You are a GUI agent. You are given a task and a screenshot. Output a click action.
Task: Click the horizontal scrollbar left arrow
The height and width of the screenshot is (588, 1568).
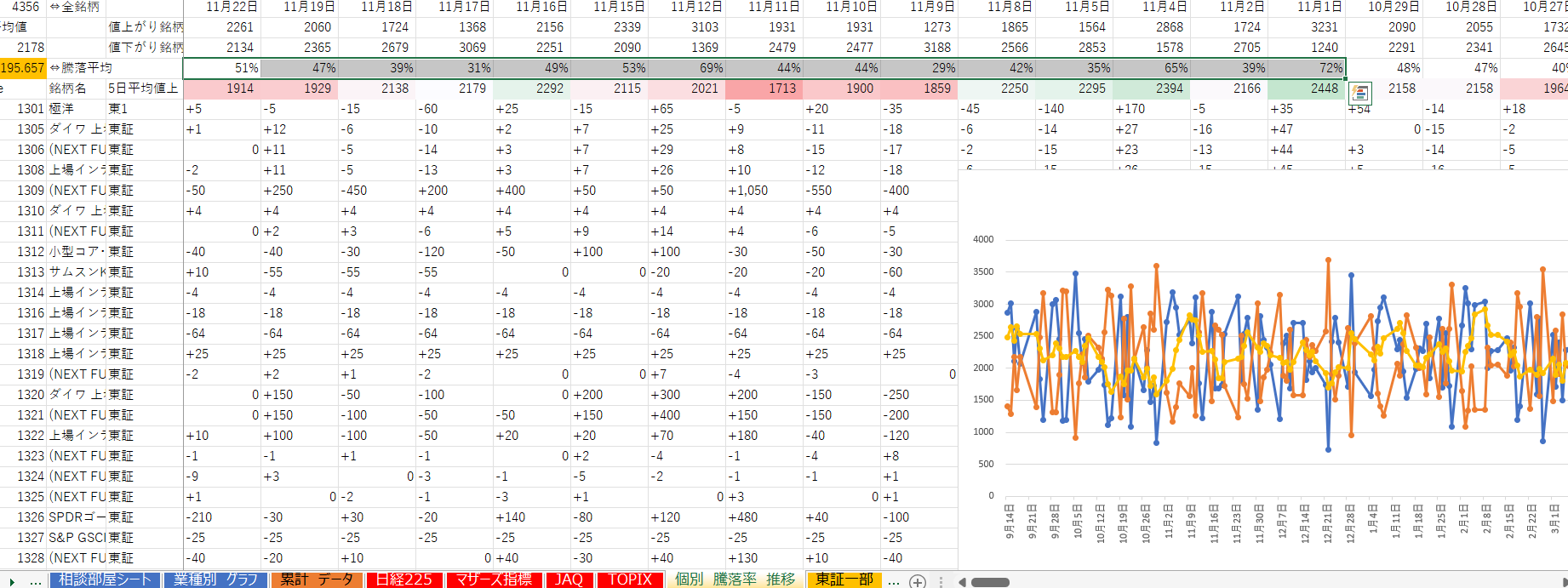coord(962,582)
